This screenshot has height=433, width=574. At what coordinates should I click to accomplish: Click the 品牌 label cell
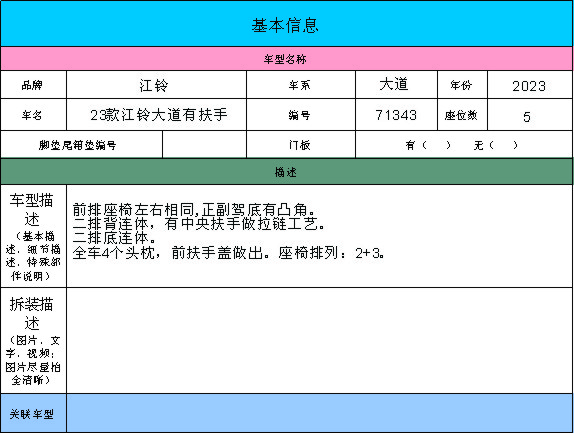point(33,85)
